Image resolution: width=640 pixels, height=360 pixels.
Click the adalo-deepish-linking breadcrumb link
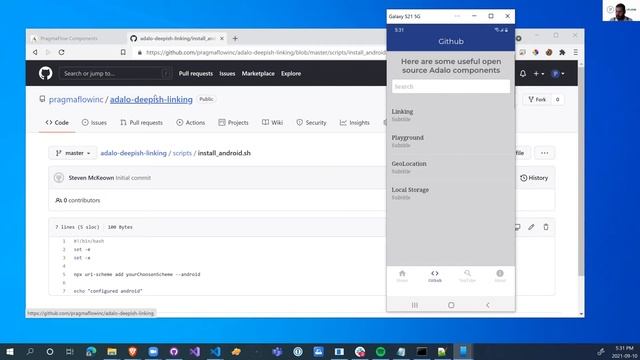point(133,153)
